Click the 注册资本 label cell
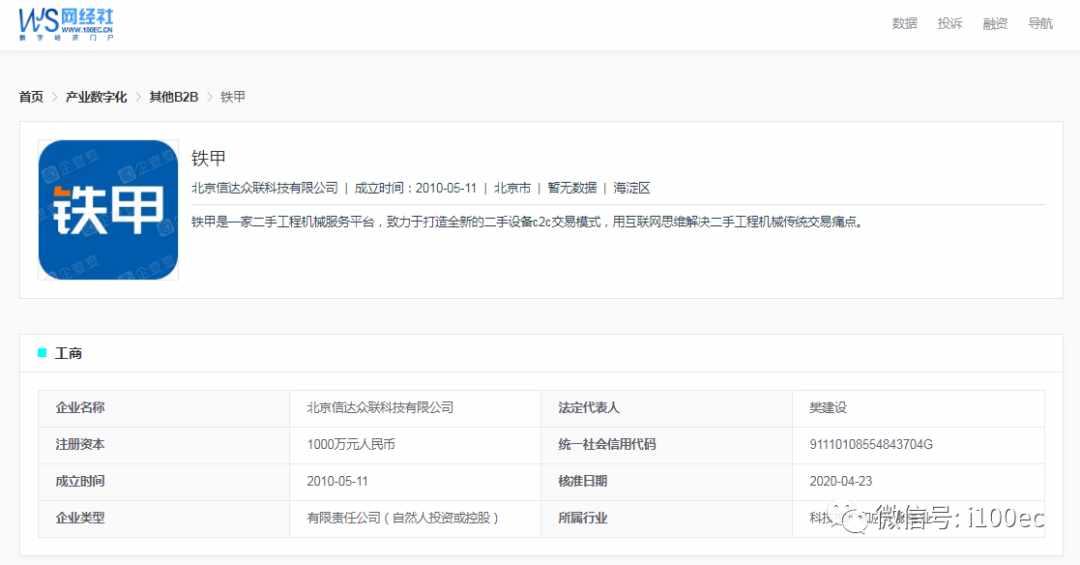 [x=164, y=445]
